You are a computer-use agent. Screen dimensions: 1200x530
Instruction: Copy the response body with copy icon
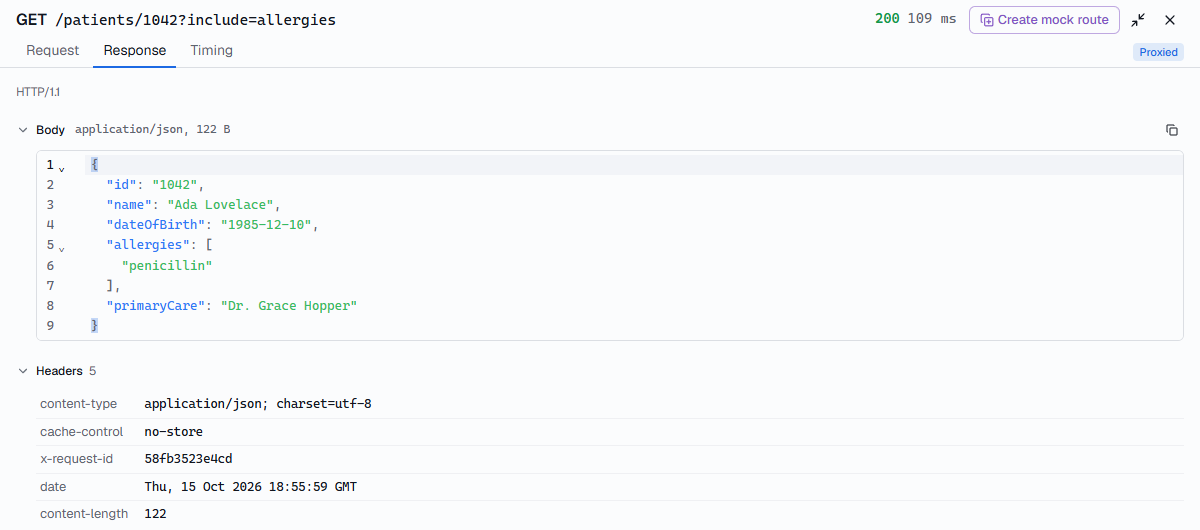coord(1172,130)
